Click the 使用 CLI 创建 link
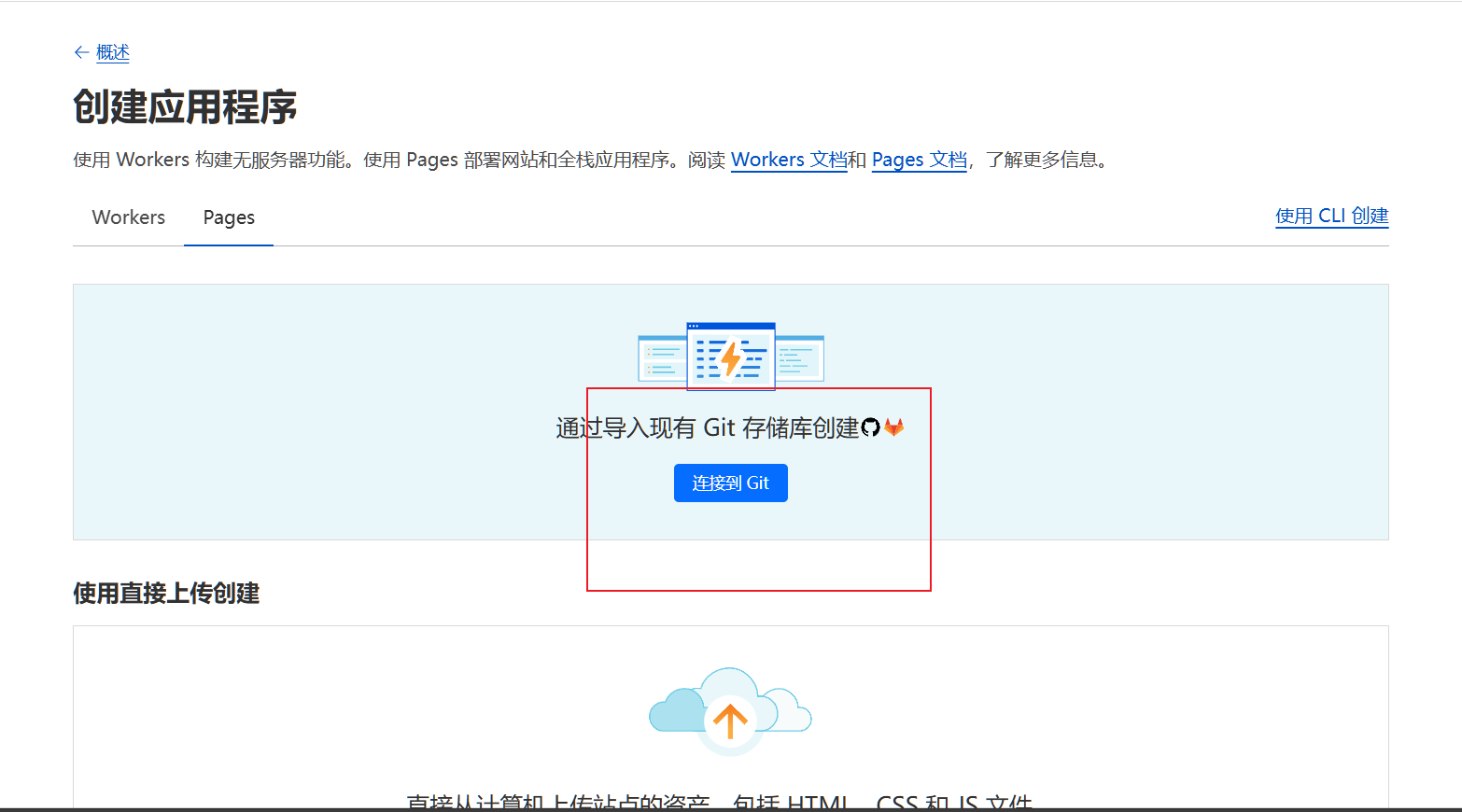 point(1331,216)
